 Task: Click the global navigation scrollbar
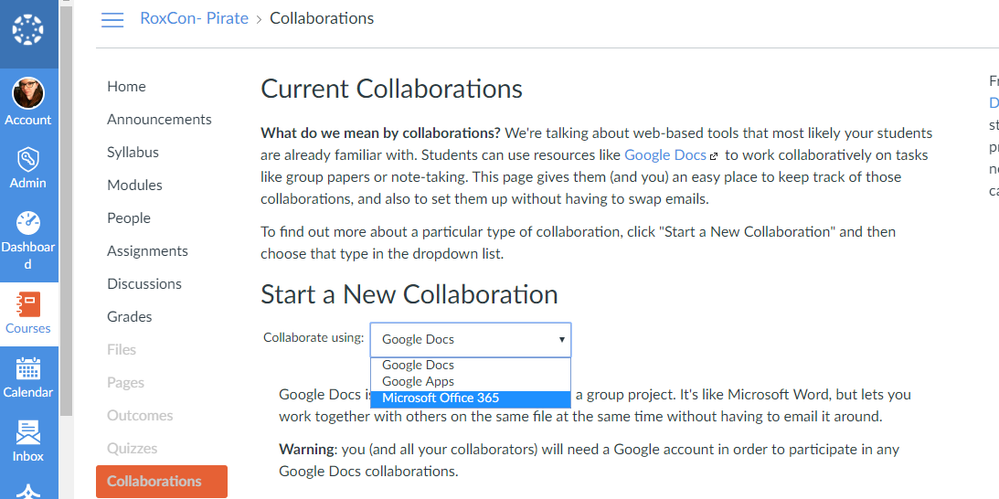pyautogui.click(x=66, y=210)
